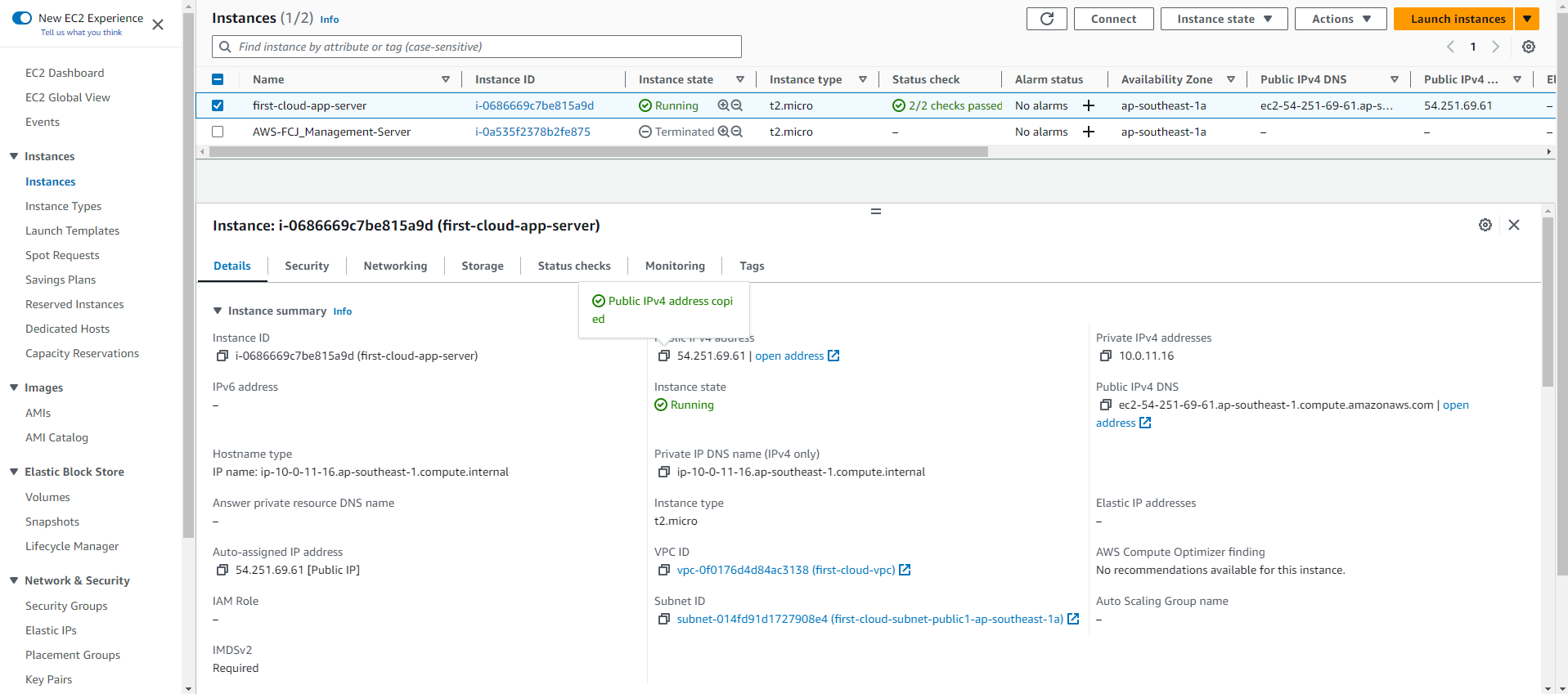The width and height of the screenshot is (1568, 694).
Task: Open instance link i-0a535f2378b2fe875
Action: 532,132
